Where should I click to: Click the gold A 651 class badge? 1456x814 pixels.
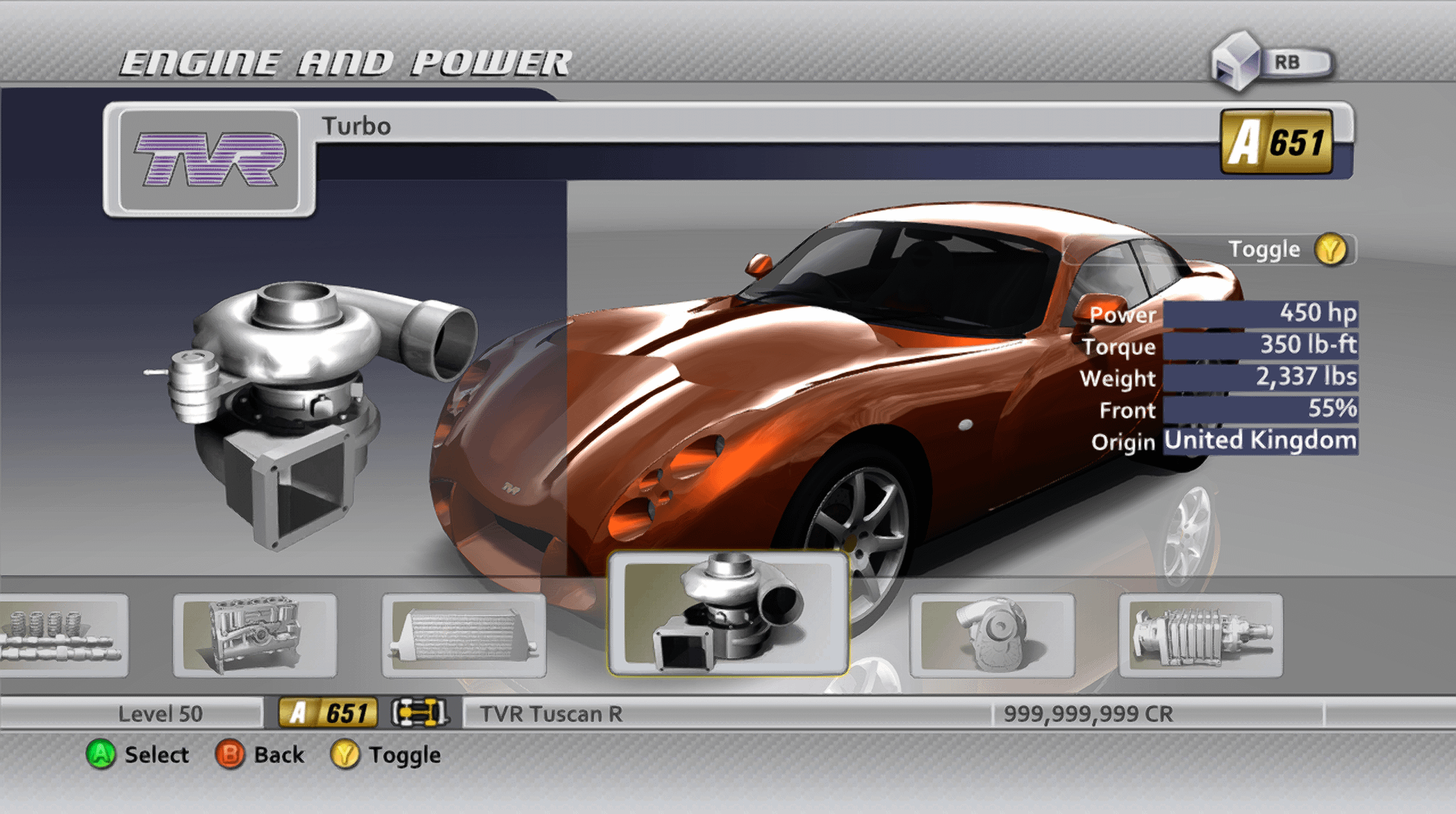point(1277,142)
